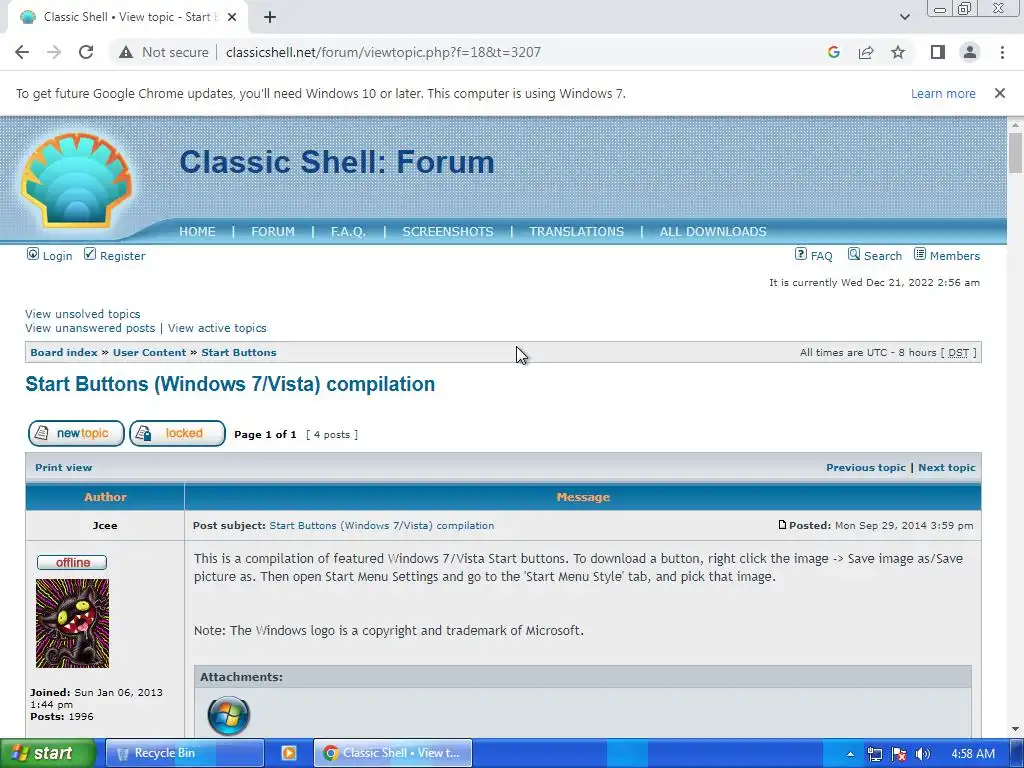Open Print view

(x=63, y=468)
